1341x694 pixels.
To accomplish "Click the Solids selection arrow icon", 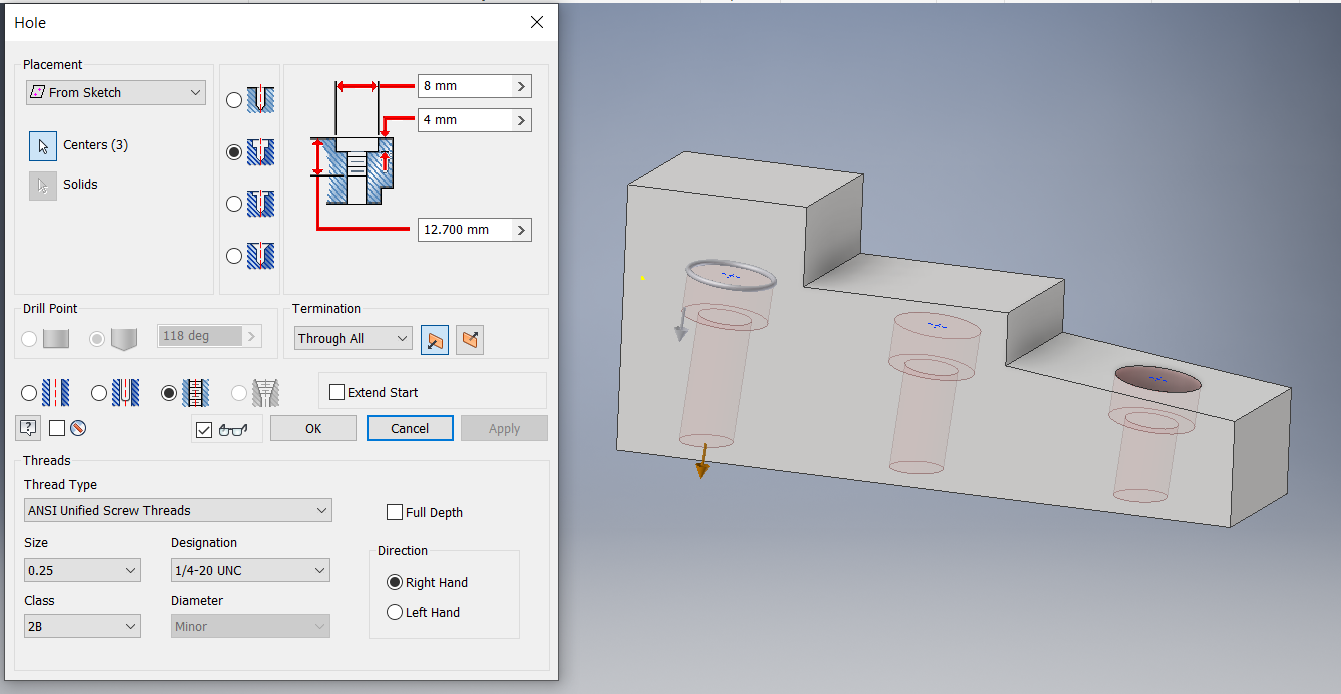I will coord(43,185).
